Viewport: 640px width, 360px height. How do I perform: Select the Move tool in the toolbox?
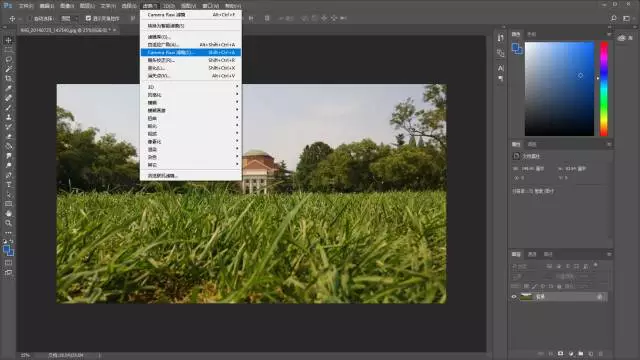[x=8, y=40]
